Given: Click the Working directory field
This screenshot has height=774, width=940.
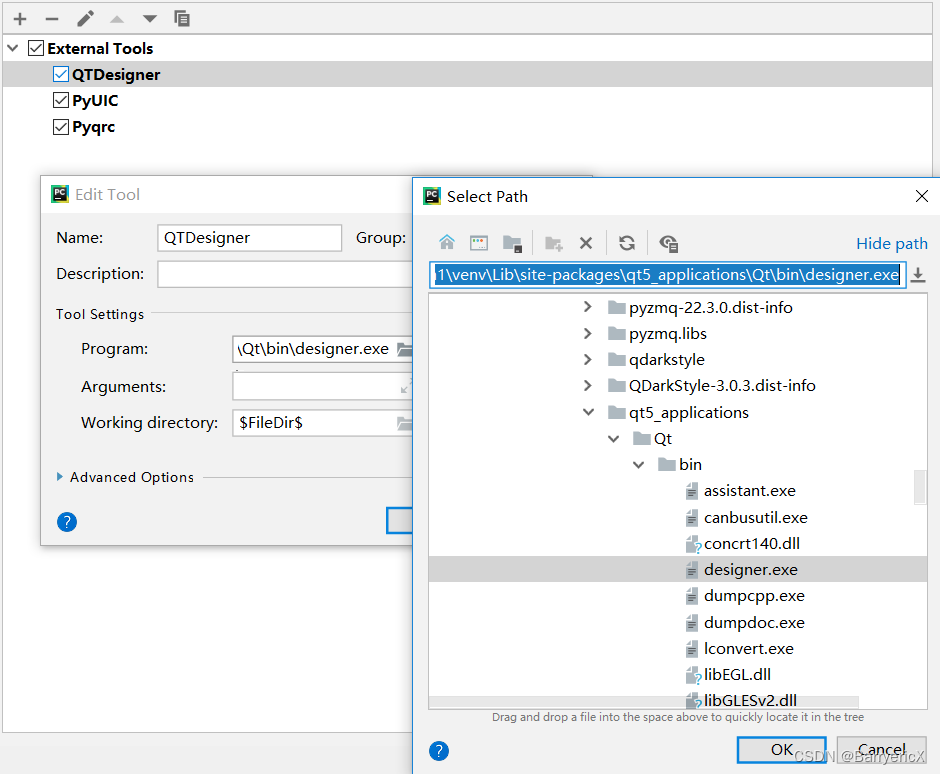Looking at the screenshot, I should tap(315, 423).
